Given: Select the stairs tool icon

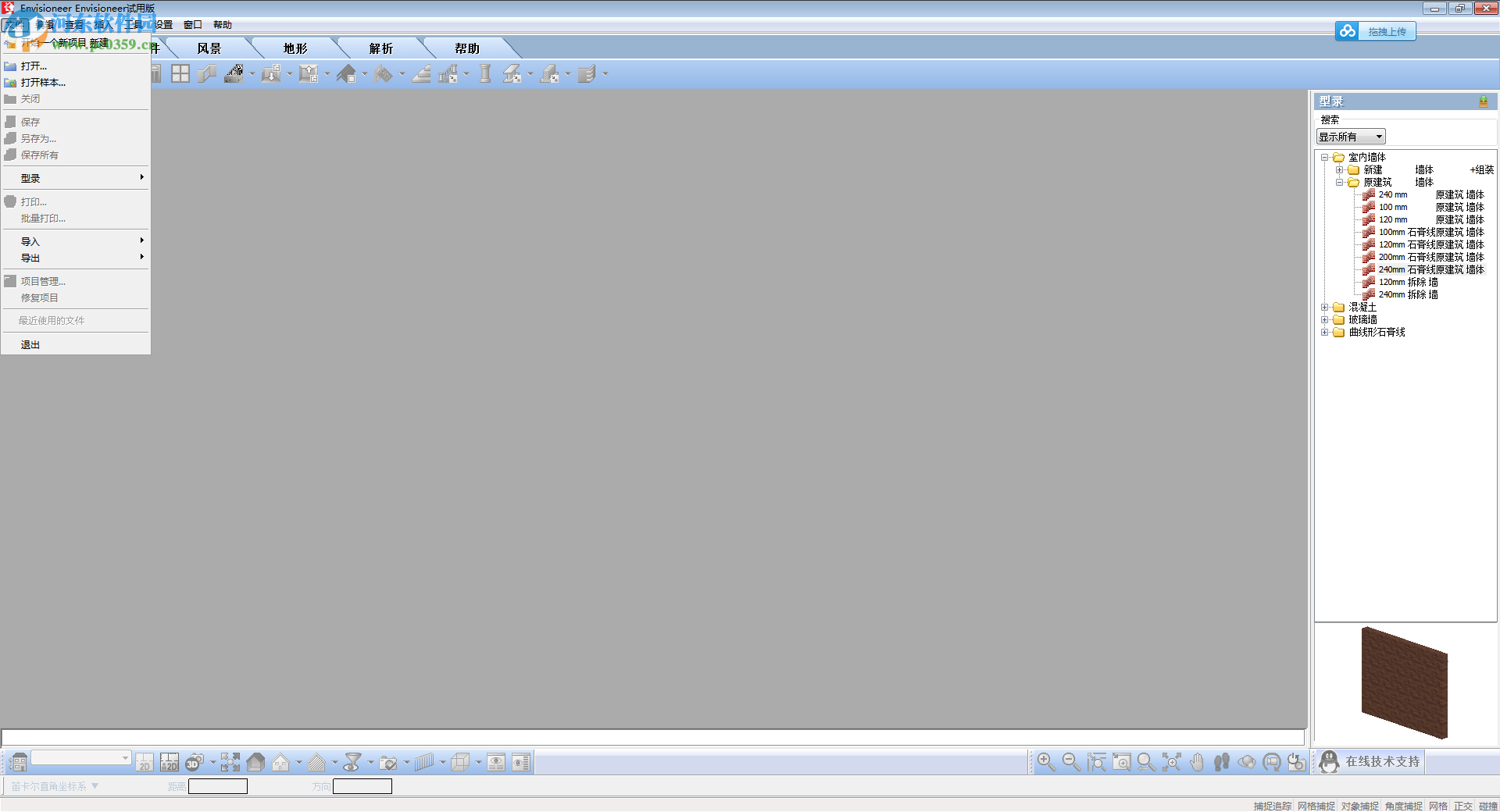Looking at the screenshot, I should pos(422,73).
